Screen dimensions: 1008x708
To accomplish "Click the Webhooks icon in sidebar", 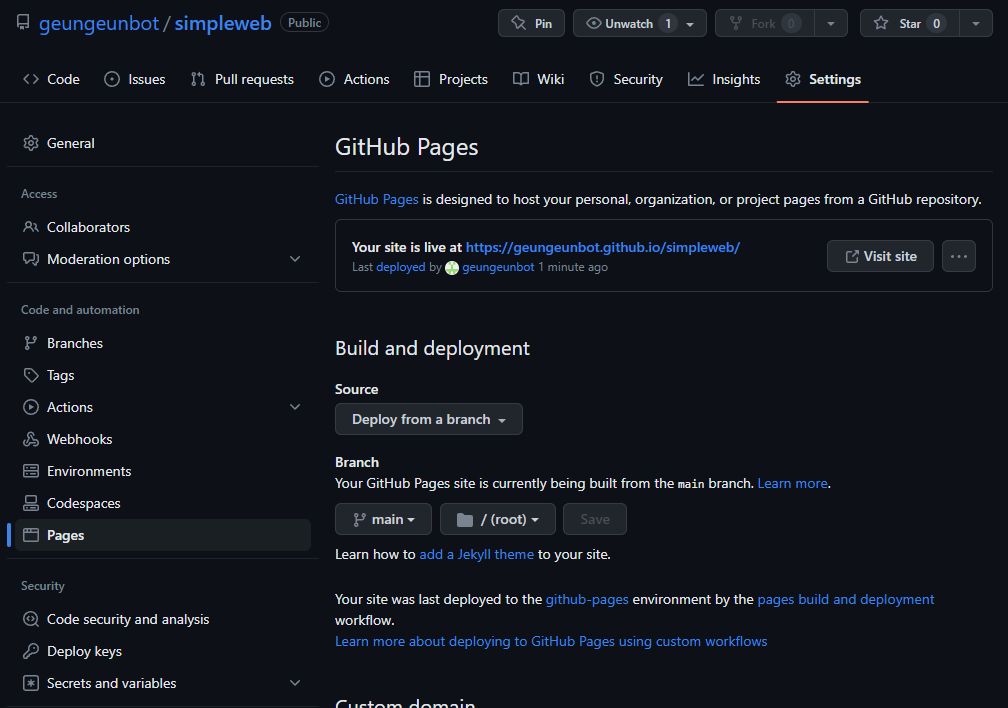I will coord(31,439).
